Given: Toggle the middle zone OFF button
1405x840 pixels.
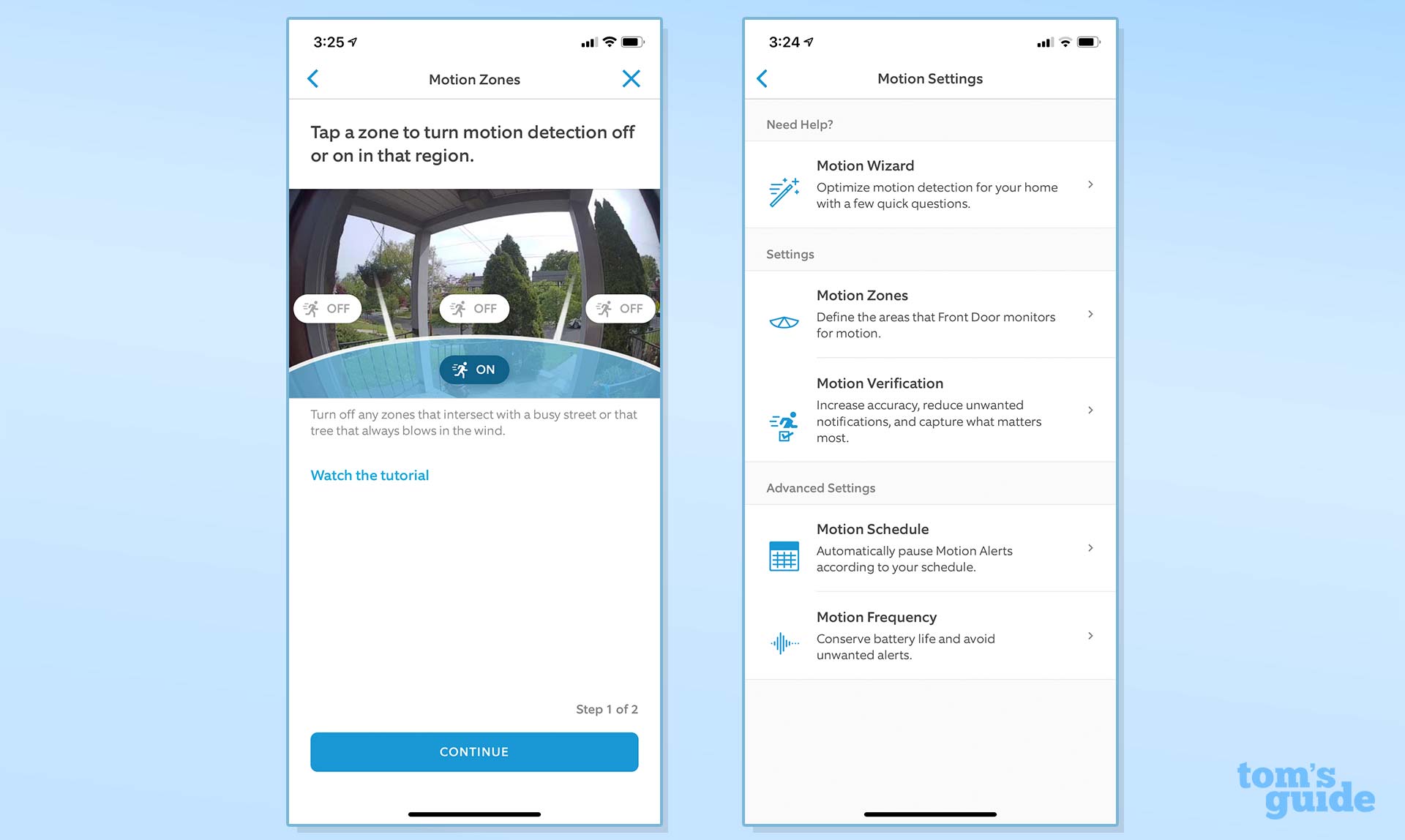Looking at the screenshot, I should click(475, 308).
